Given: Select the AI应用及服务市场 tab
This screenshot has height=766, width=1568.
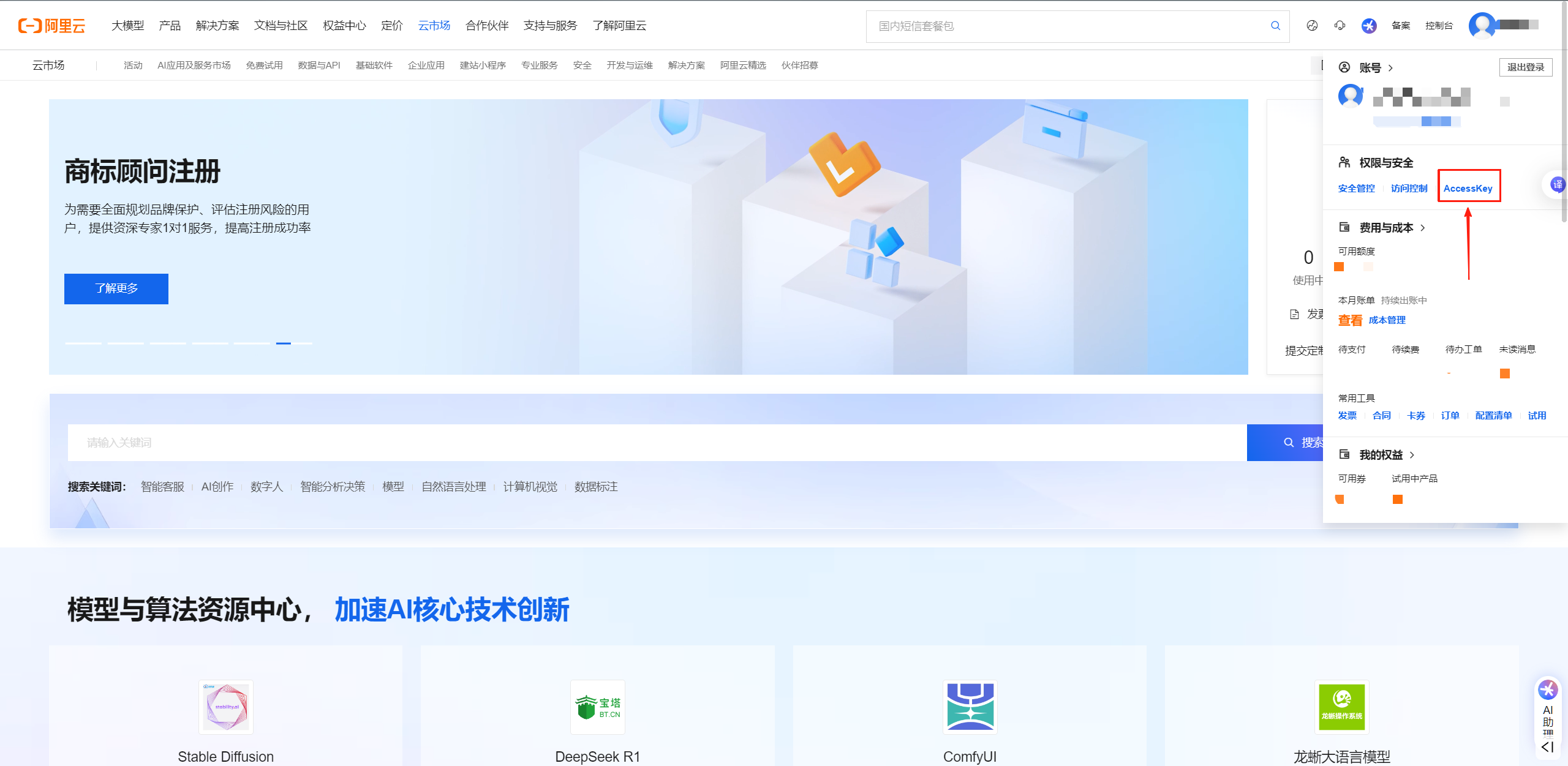Looking at the screenshot, I should point(194,66).
